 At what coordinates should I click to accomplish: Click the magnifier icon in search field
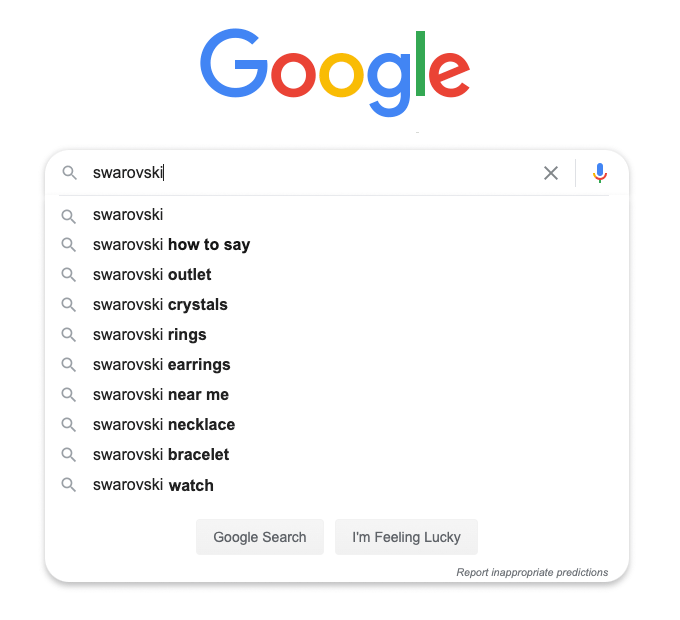pyautogui.click(x=69, y=173)
